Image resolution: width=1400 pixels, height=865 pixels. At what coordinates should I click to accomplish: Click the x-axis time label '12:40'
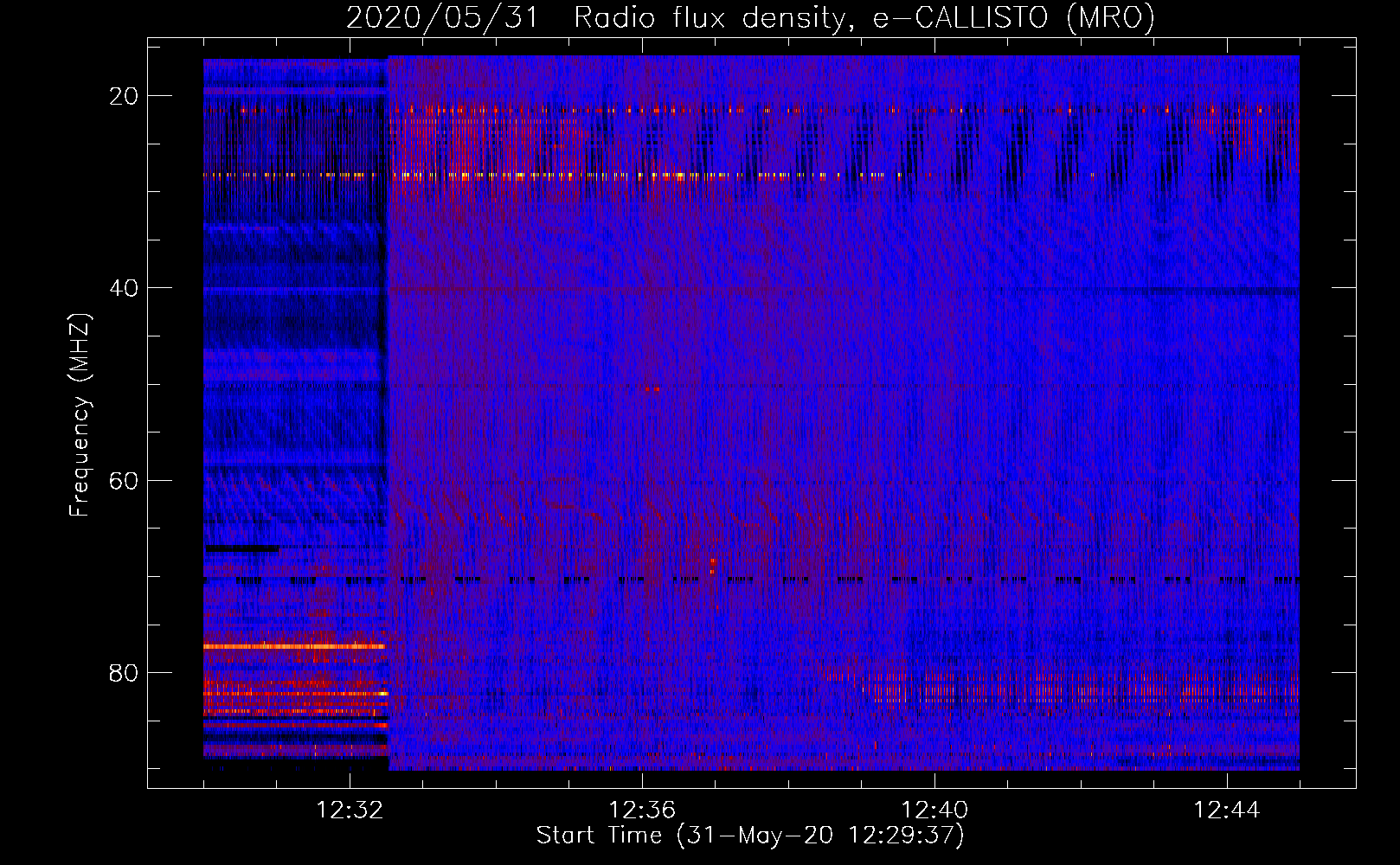click(934, 811)
